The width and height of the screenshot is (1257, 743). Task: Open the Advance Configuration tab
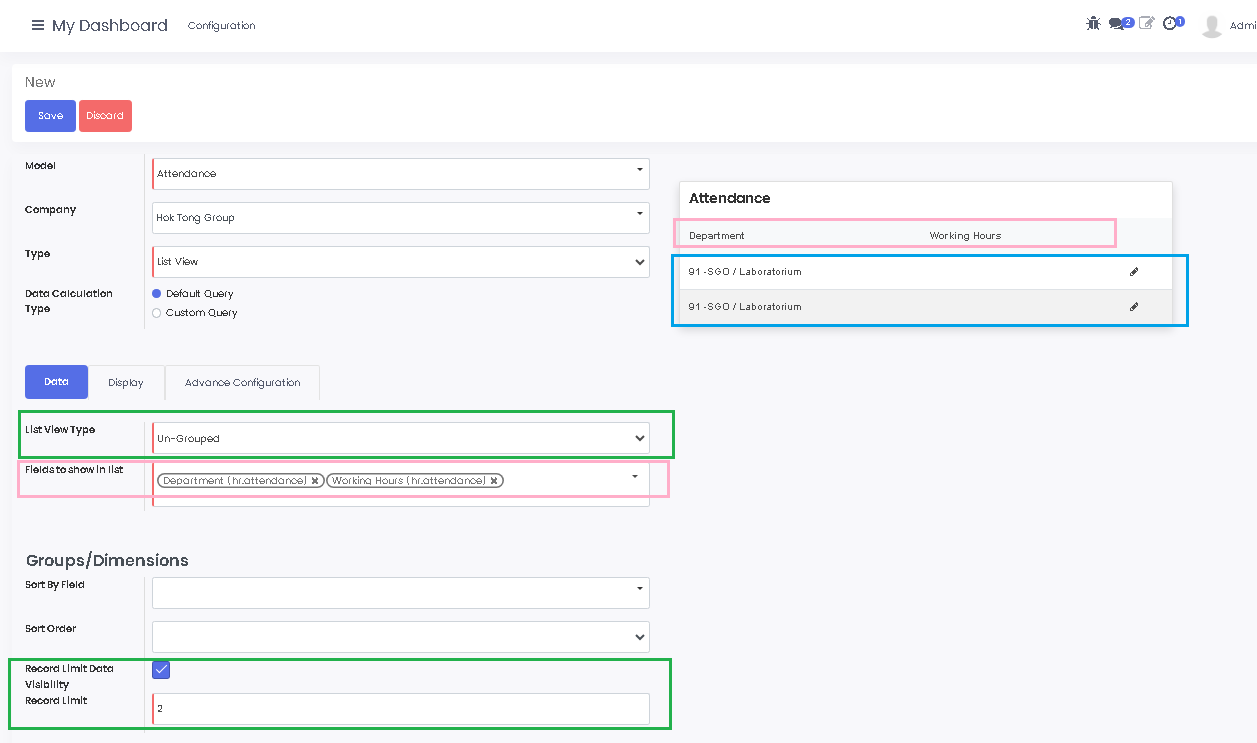(242, 383)
